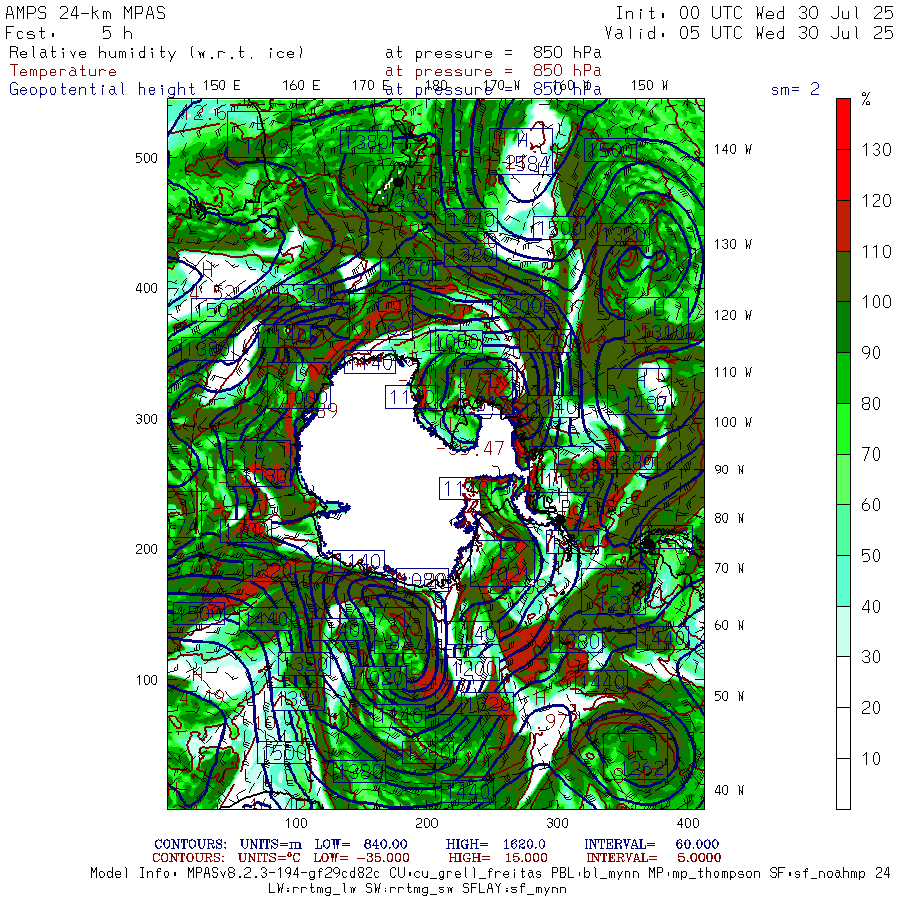Click the '300' y-axis tick label on left
The height and width of the screenshot is (900, 900).
(146, 419)
